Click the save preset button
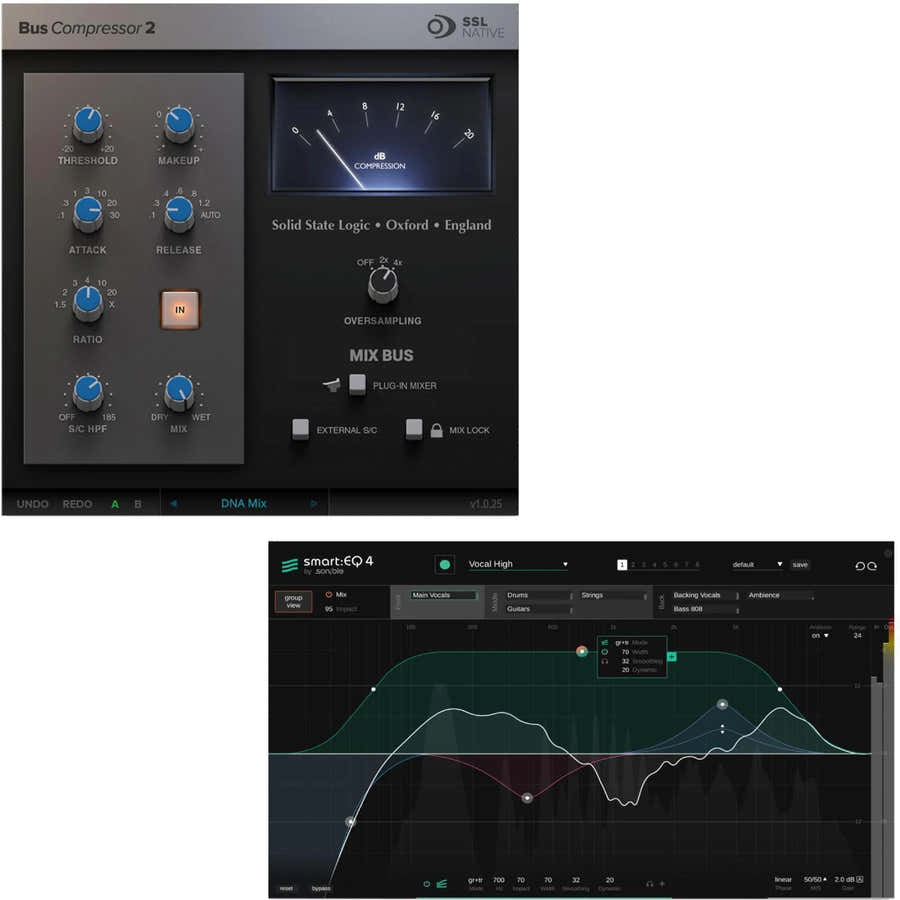This screenshot has height=900, width=900. [x=800, y=565]
